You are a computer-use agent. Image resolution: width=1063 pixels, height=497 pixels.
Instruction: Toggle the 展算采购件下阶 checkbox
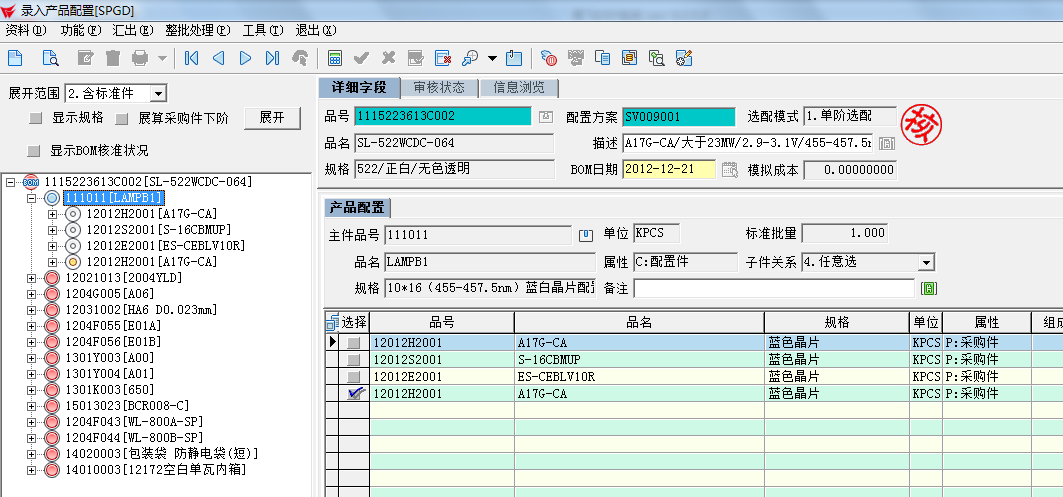point(122,119)
